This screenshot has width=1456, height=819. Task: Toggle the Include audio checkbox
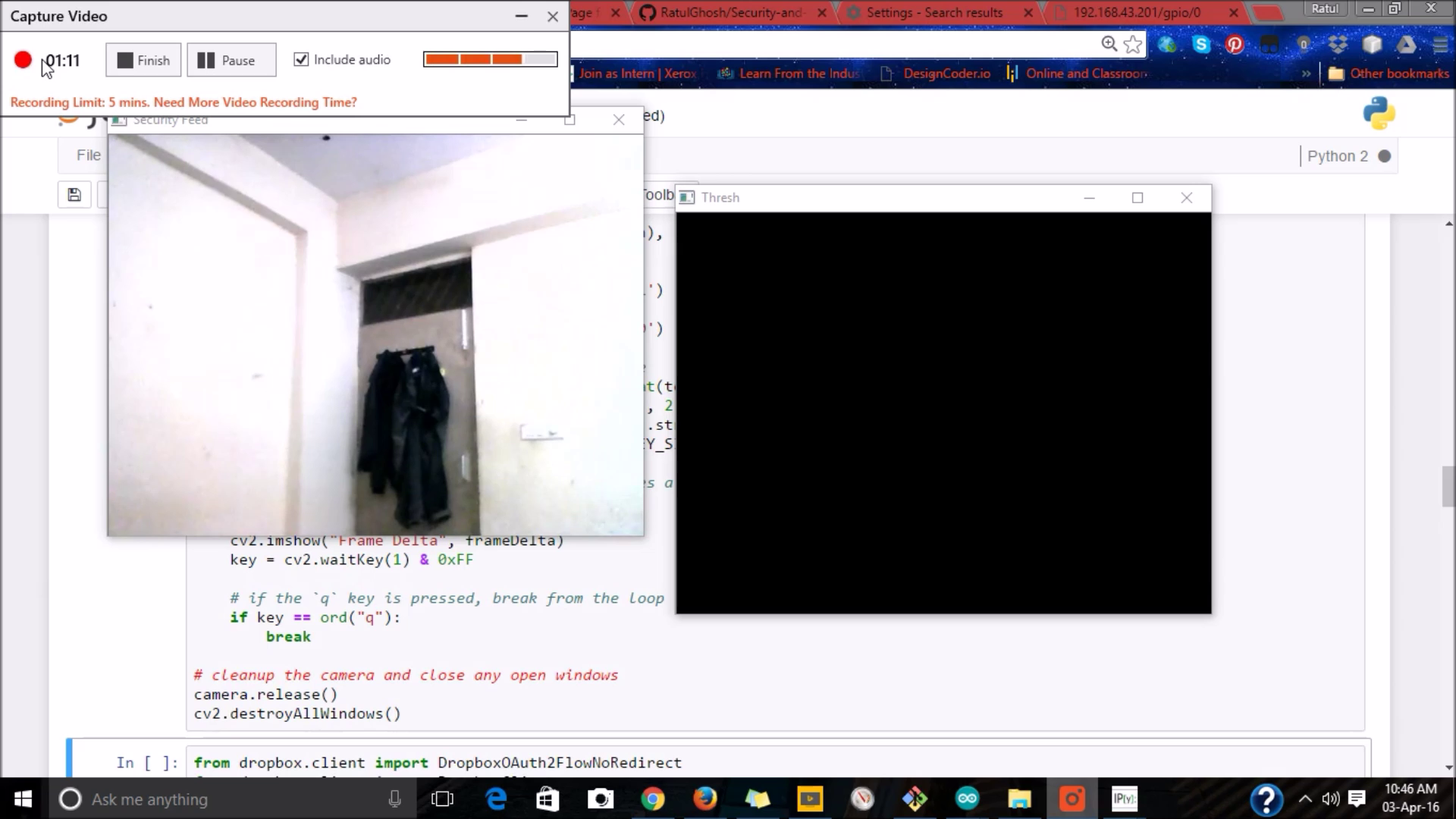301,59
